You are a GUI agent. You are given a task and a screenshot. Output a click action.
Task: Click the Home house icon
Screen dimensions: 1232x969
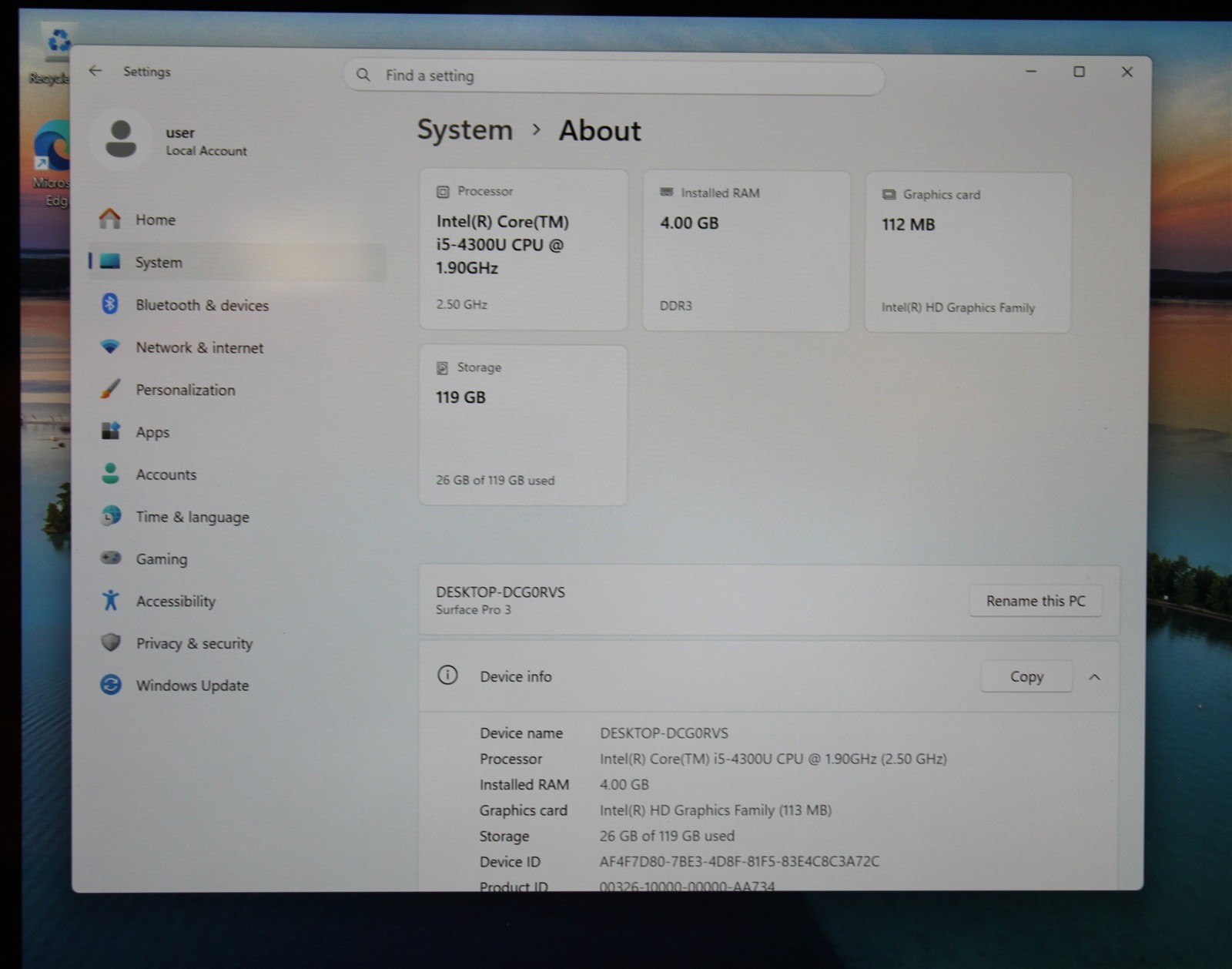coord(110,219)
